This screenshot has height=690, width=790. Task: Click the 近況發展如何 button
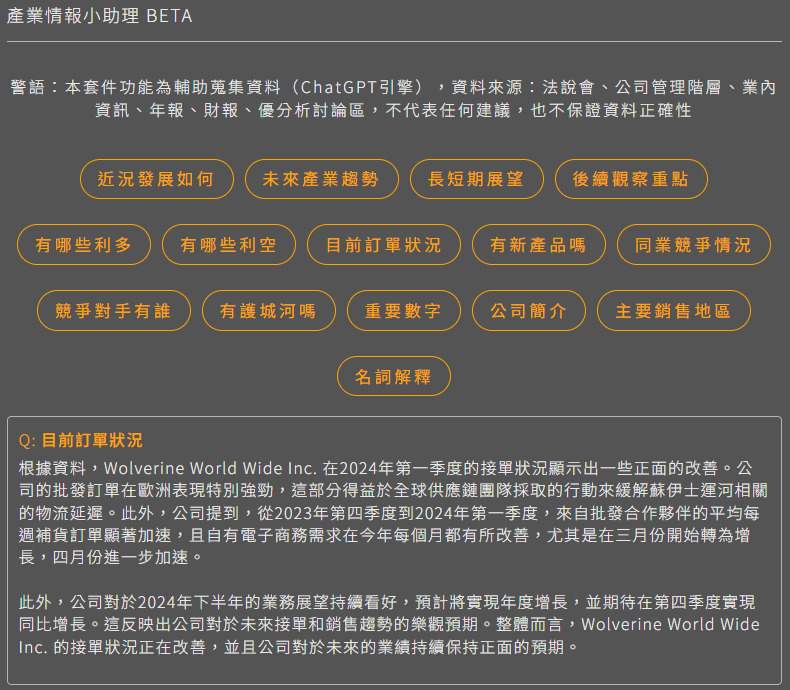point(157,179)
